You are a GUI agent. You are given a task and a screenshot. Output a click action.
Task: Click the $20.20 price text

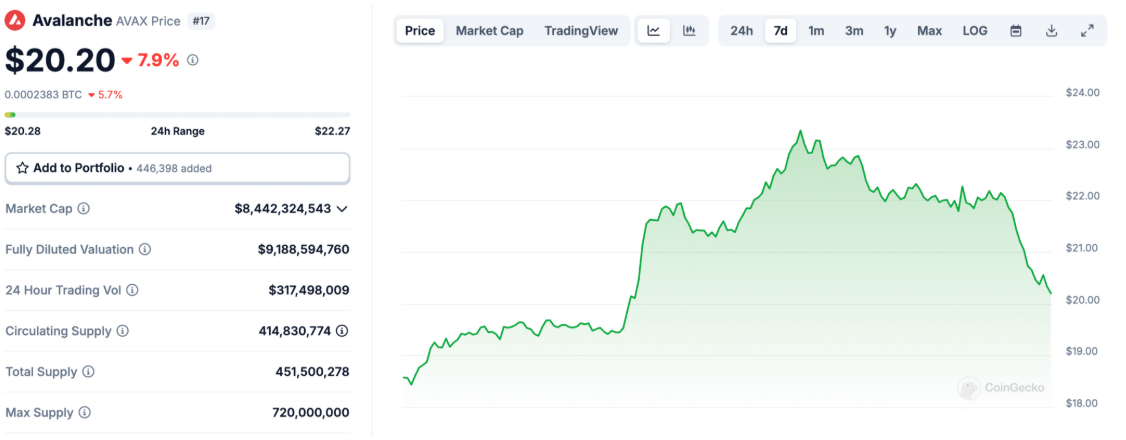coord(60,60)
